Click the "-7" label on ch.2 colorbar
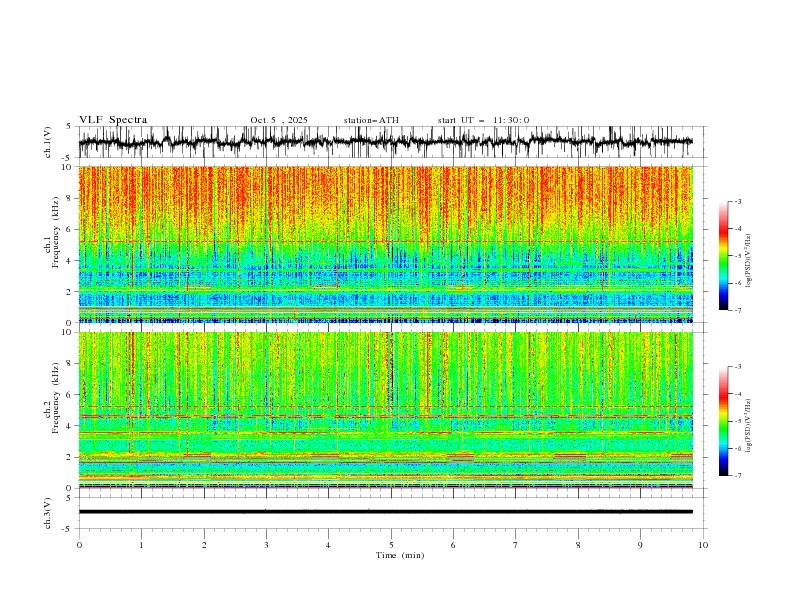The image size is (792, 612). click(738, 476)
